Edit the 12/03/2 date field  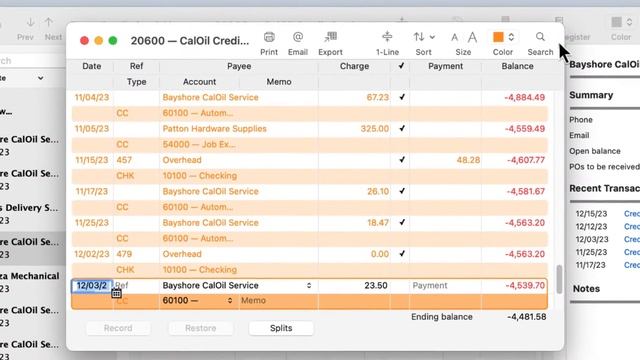[92, 285]
